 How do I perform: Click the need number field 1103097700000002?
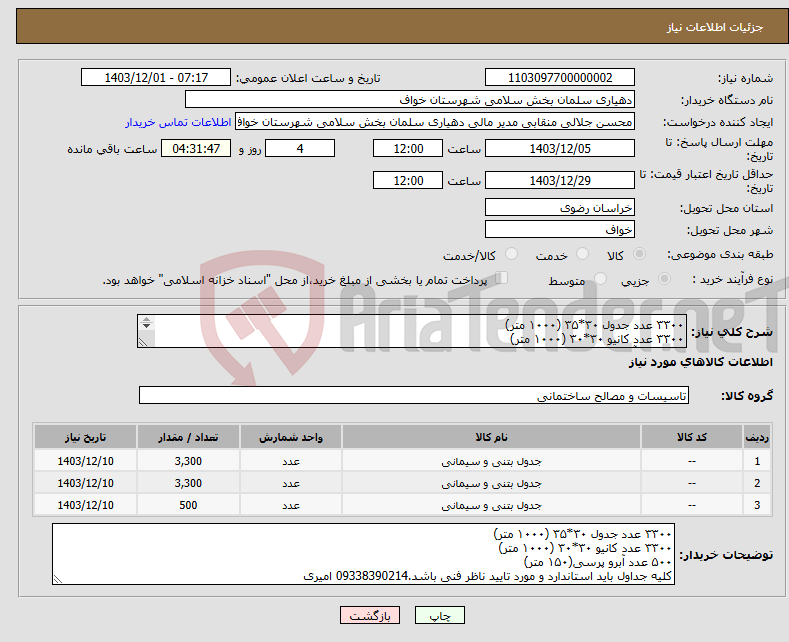560,77
